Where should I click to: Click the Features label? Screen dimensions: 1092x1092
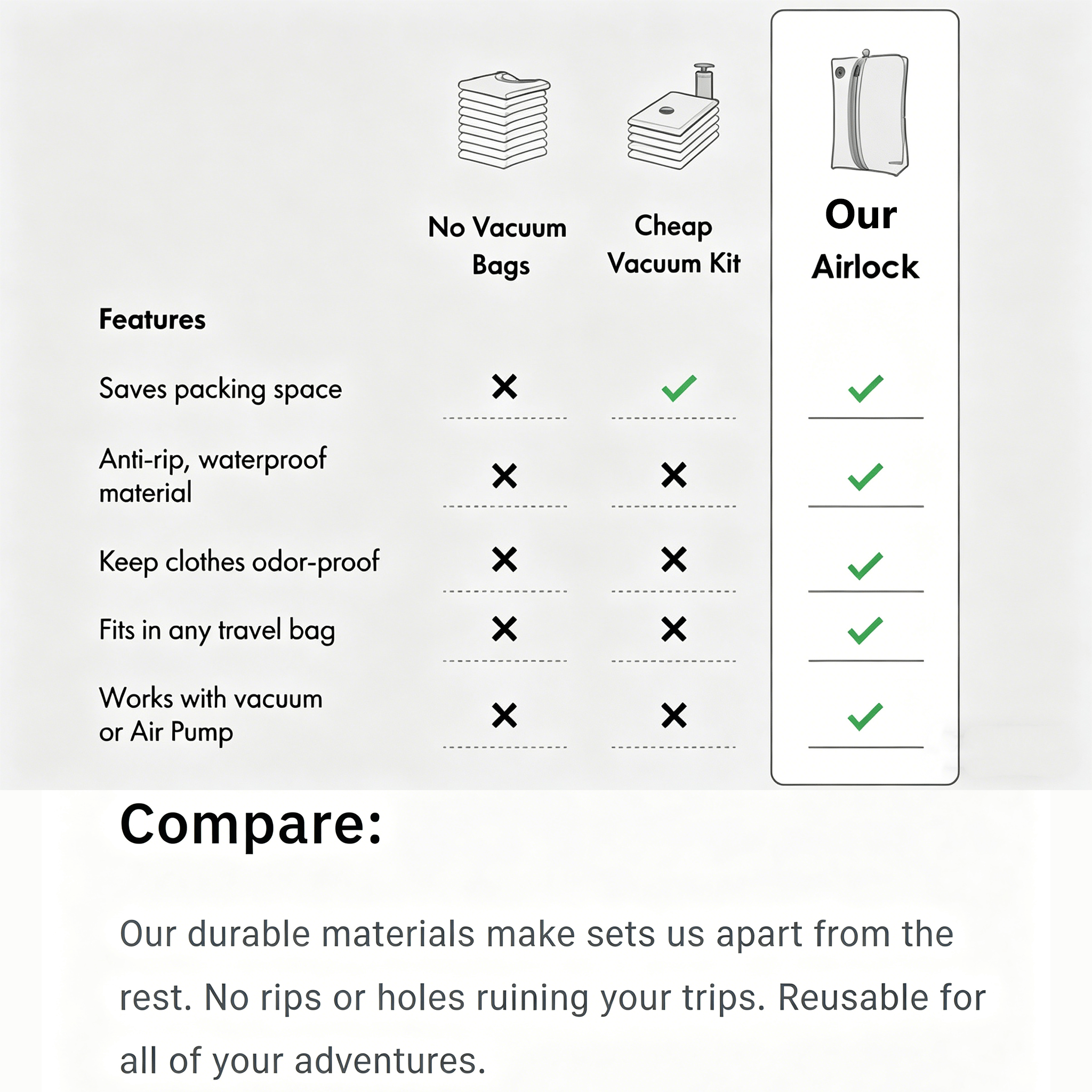point(152,319)
